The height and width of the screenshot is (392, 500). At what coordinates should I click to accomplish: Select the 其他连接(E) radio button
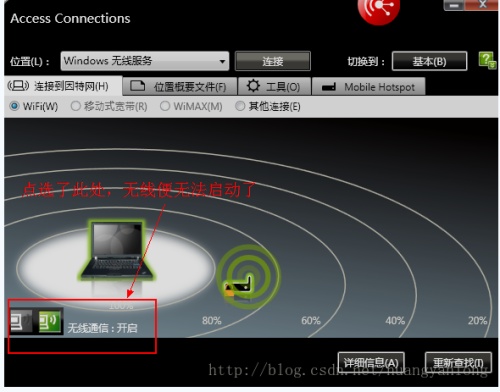click(x=240, y=106)
